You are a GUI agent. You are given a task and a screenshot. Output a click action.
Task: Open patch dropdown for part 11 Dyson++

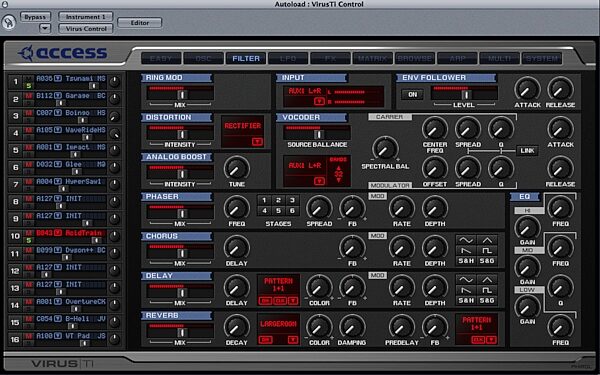[58, 250]
